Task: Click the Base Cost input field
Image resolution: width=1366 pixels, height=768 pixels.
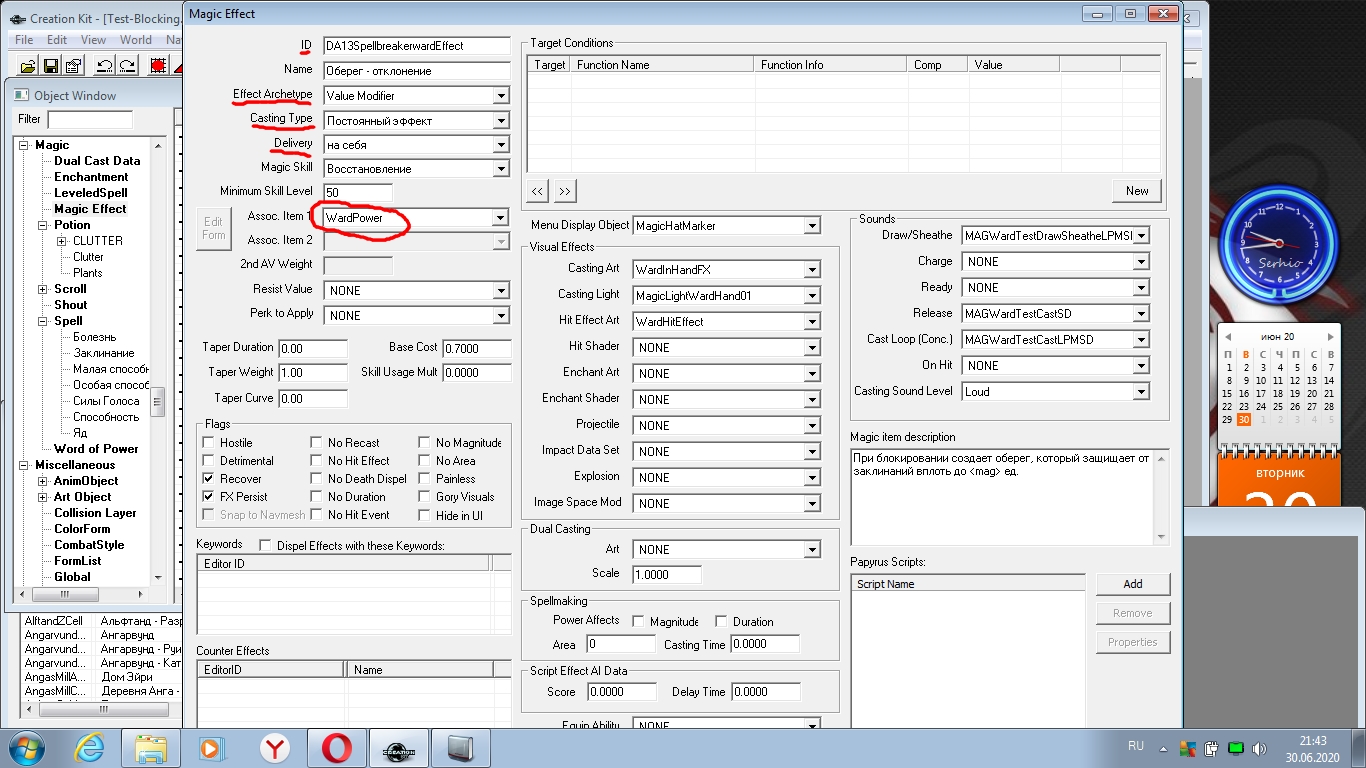Action: click(476, 348)
